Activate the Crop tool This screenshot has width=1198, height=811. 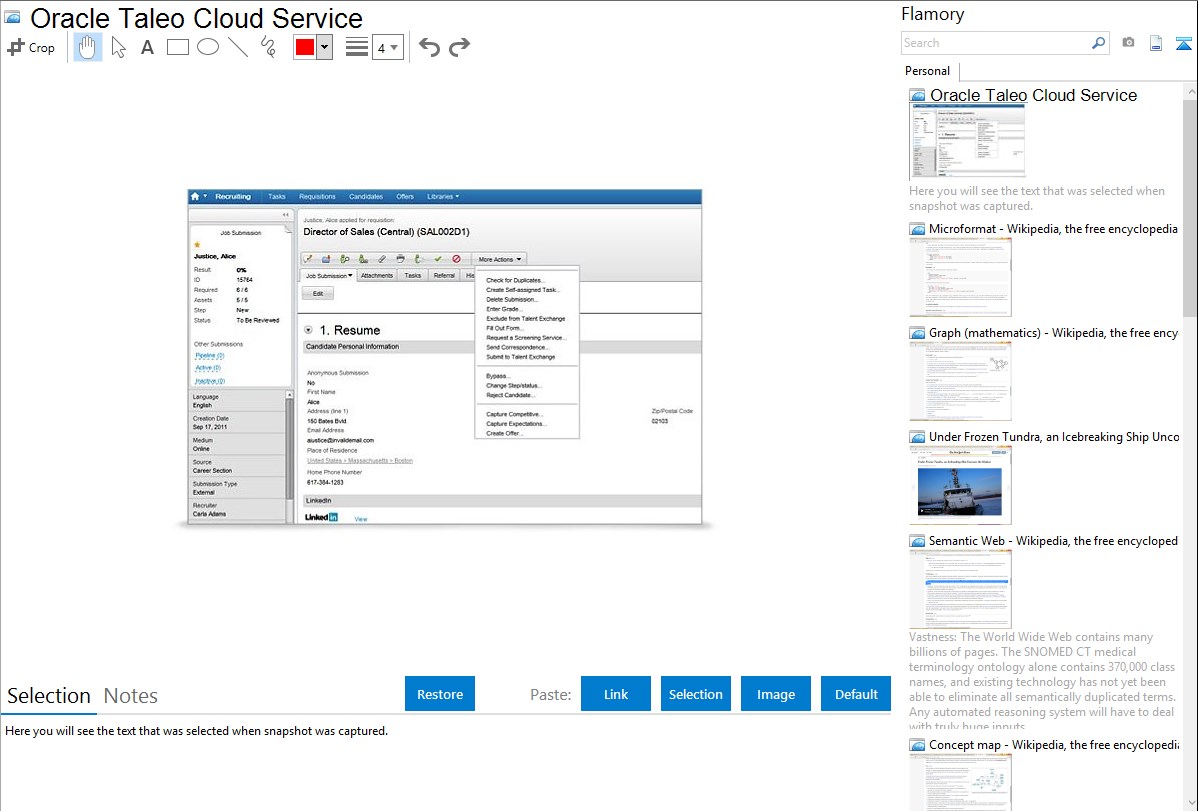tap(31, 47)
